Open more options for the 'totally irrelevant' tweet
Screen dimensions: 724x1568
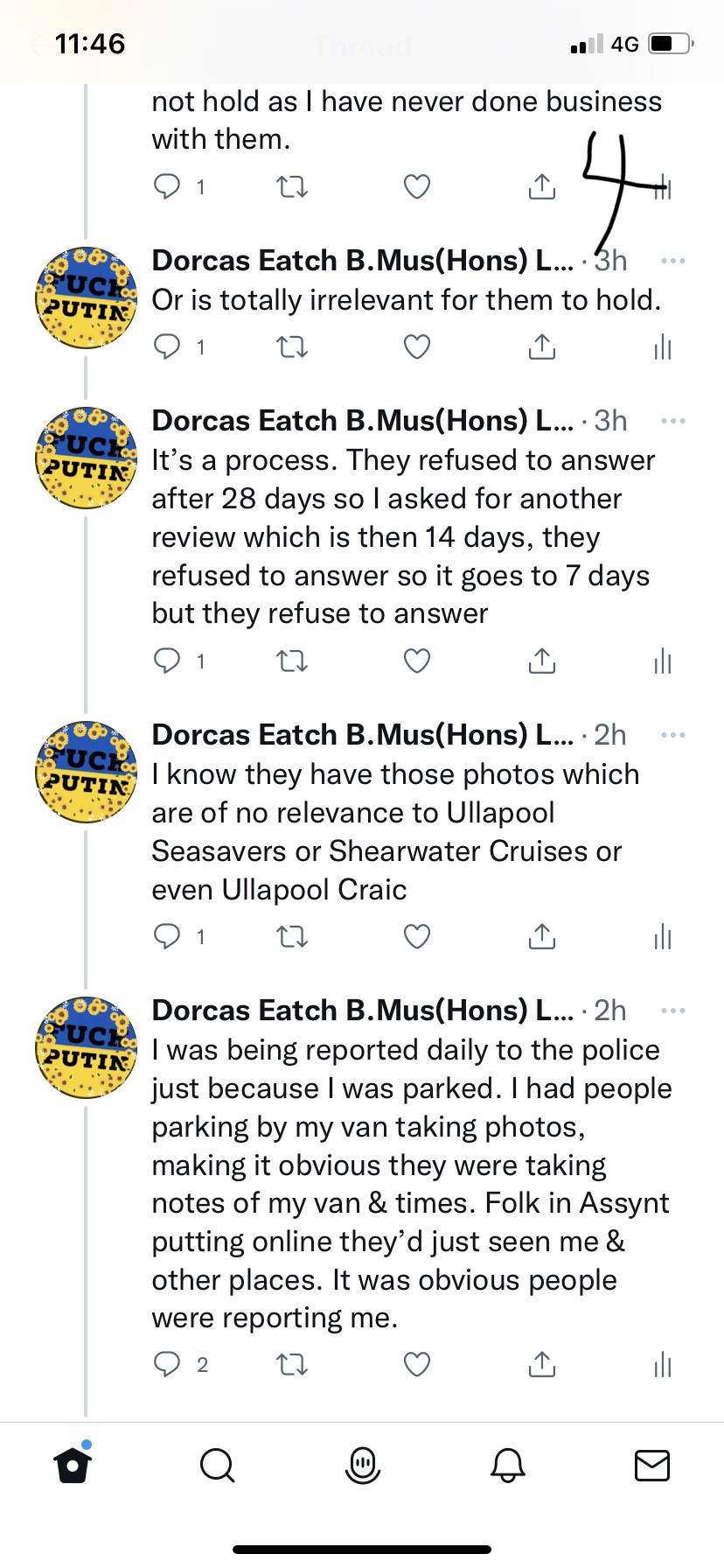pyautogui.click(x=673, y=261)
